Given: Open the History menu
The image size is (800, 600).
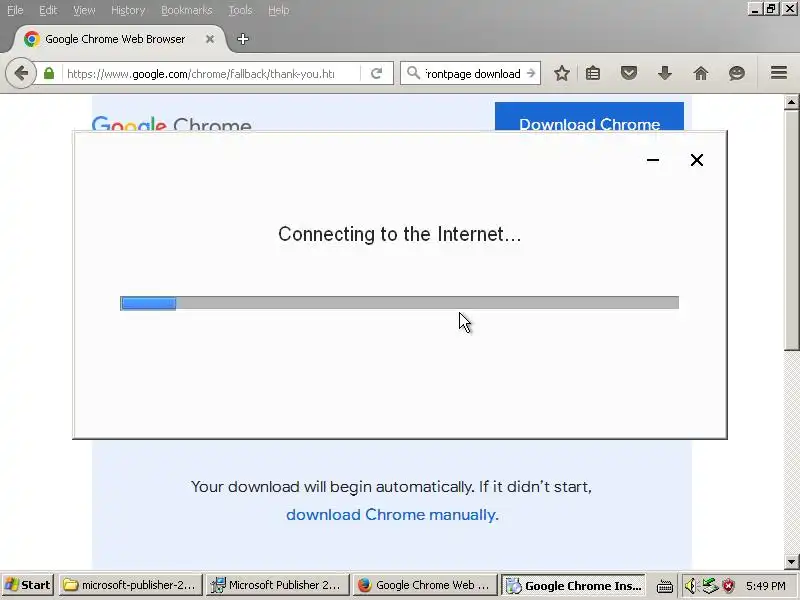Looking at the screenshot, I should [128, 10].
